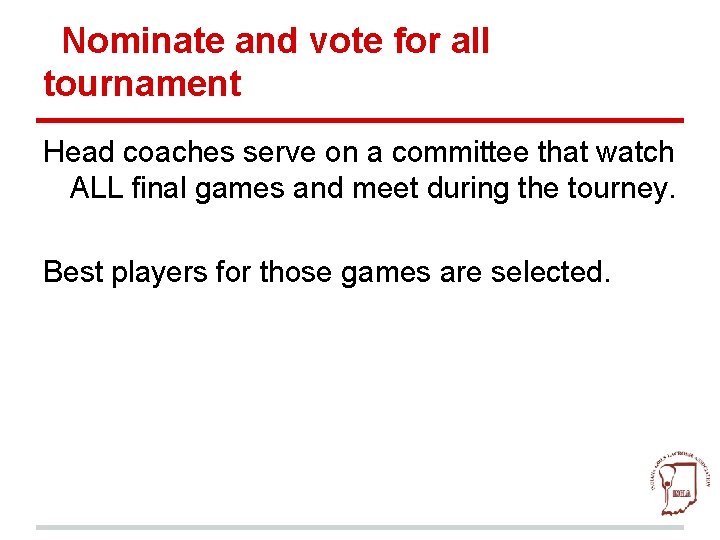The image size is (720, 540).
Task: Click the red horizontal divider line
Action: click(x=363, y=120)
